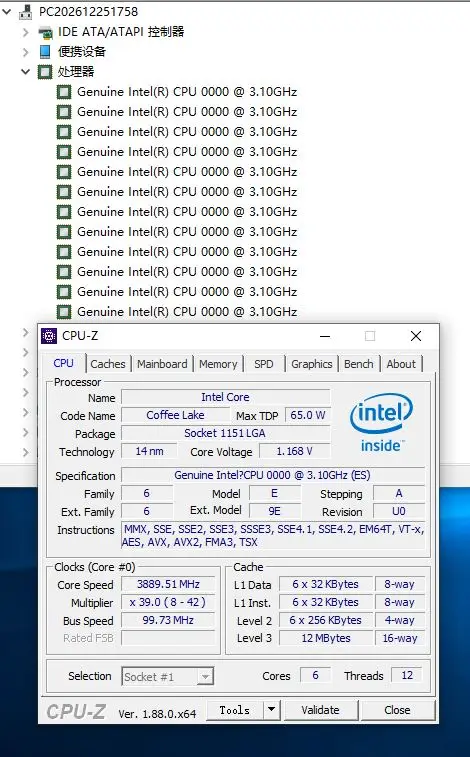Click the Tools button
This screenshot has width=470, height=757.
coord(235,710)
